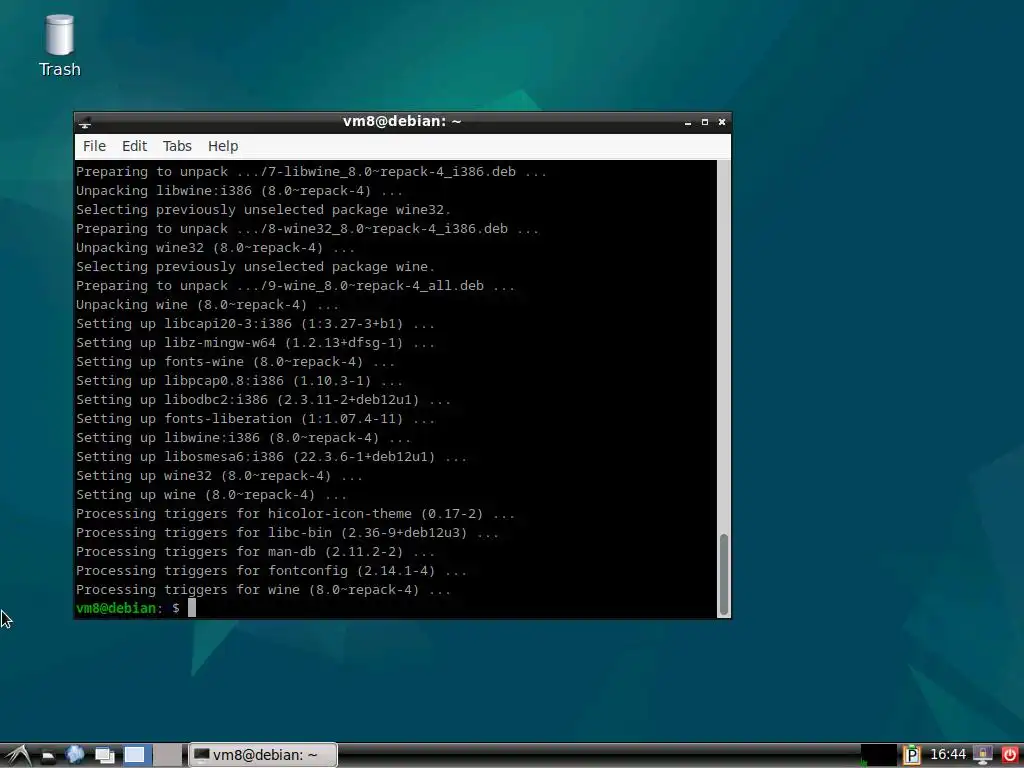This screenshot has width=1024, height=768.
Task: Launch the file manager from the panel
Action: pyautogui.click(x=48, y=756)
